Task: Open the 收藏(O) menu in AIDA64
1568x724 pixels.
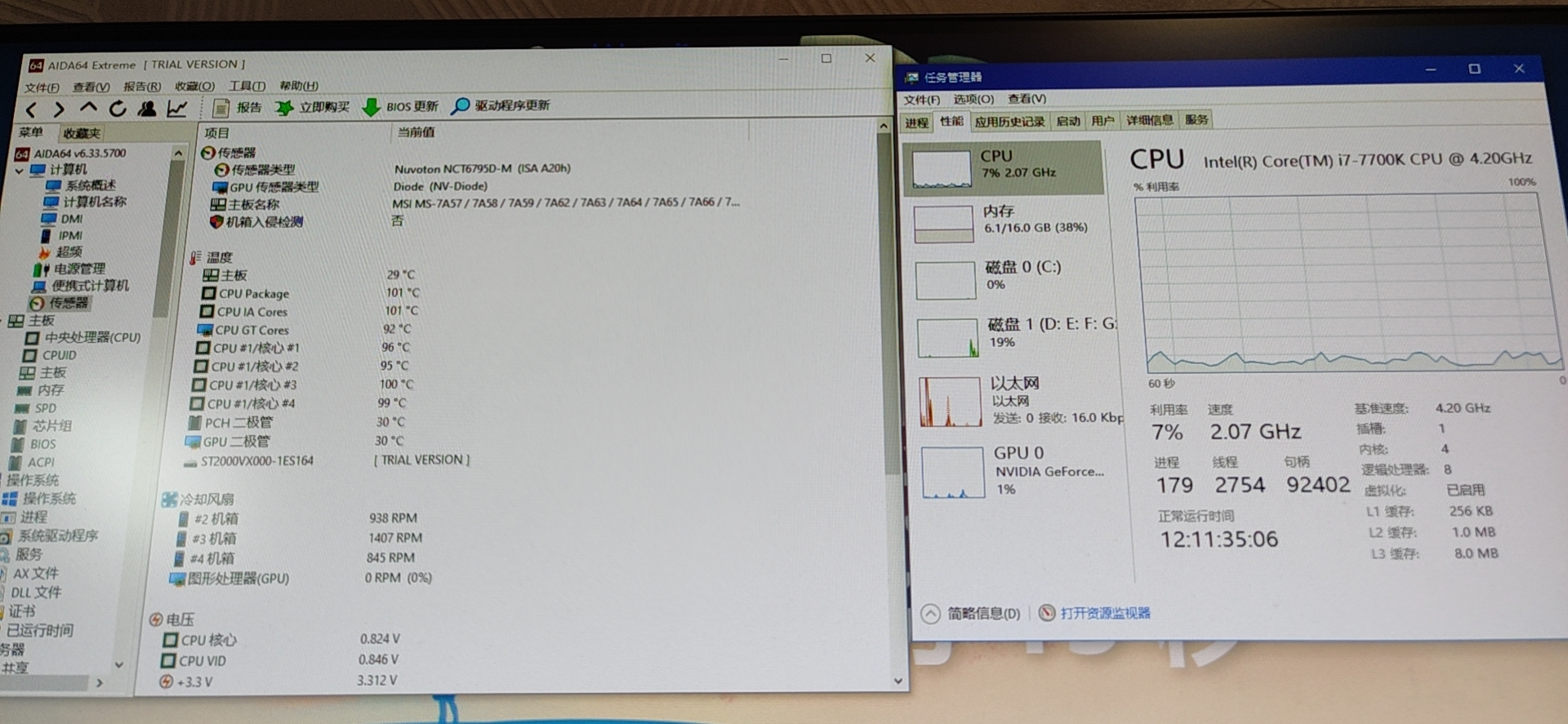Action: click(194, 86)
